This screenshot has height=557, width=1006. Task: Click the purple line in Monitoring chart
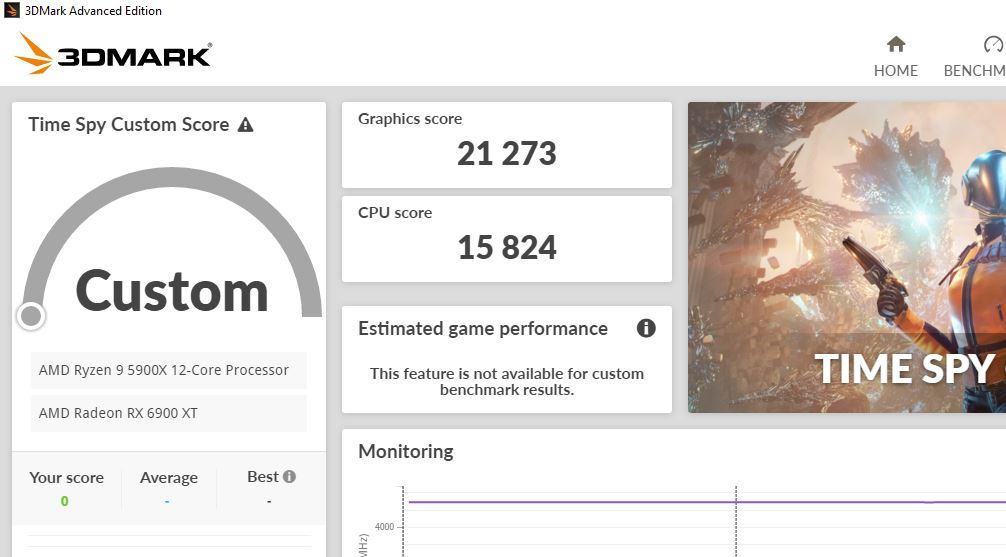tap(706, 502)
